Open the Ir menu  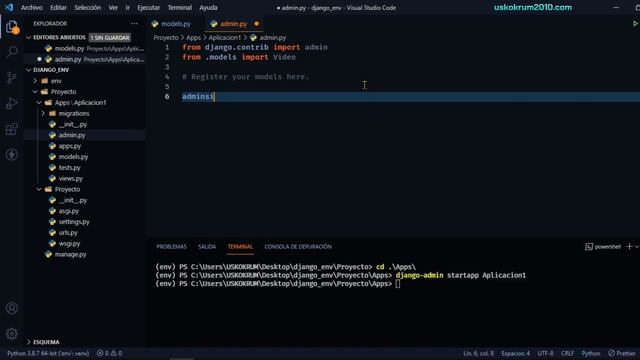127,7
